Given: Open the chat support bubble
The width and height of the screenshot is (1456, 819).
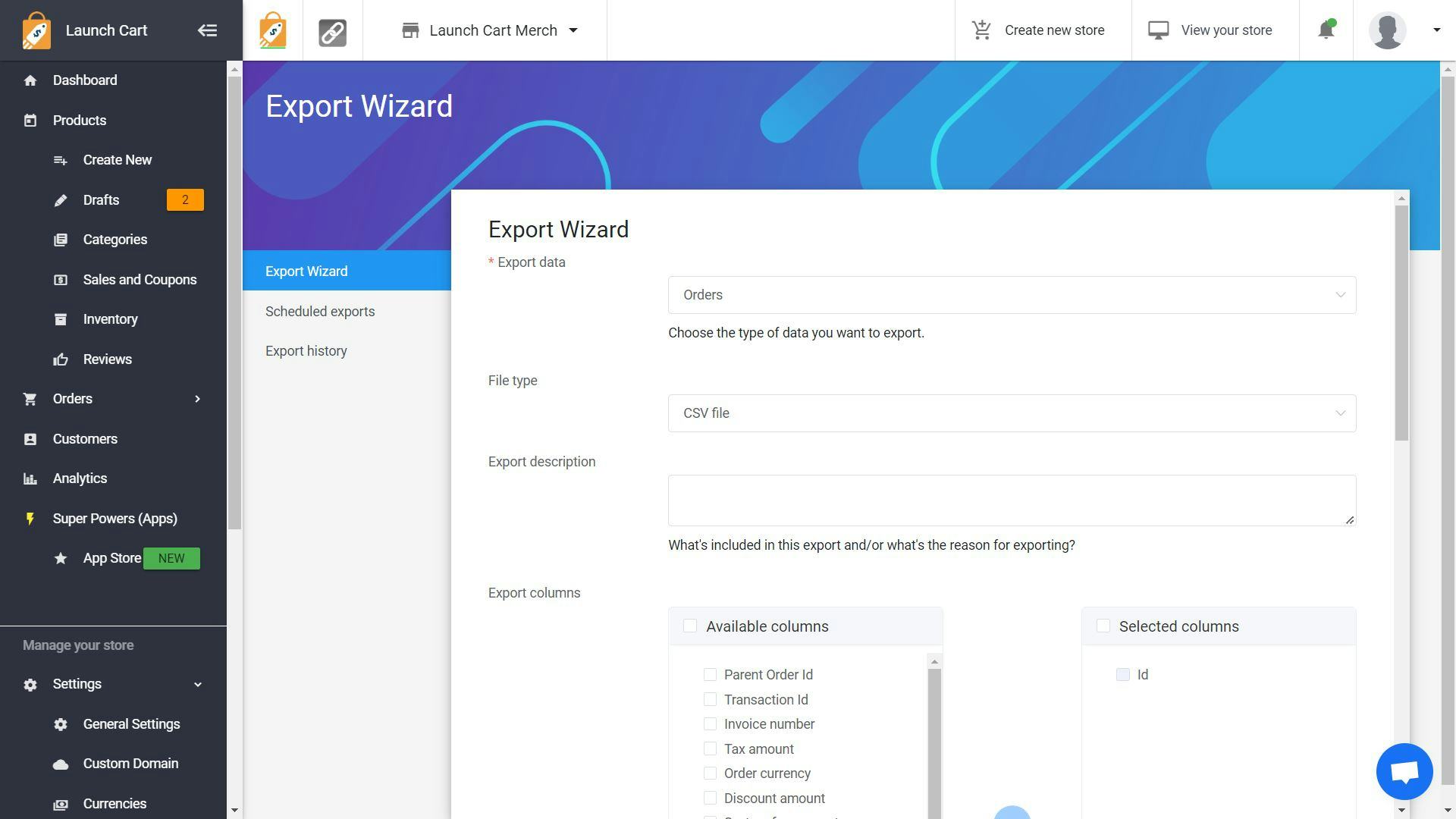Looking at the screenshot, I should [x=1404, y=771].
